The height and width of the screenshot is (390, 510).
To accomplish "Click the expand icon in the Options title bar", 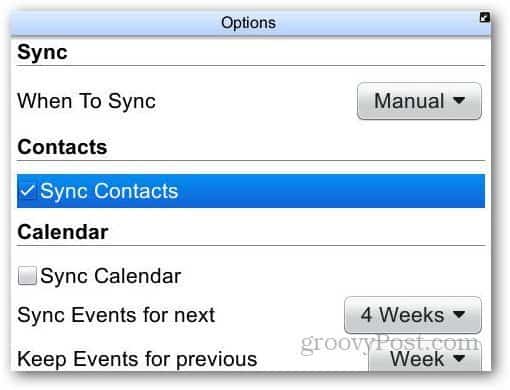I will [484, 17].
